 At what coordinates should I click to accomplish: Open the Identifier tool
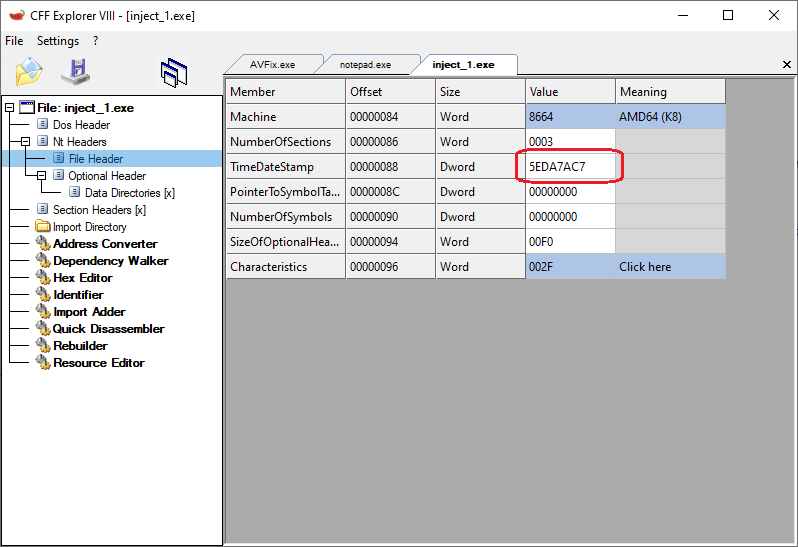[78, 295]
